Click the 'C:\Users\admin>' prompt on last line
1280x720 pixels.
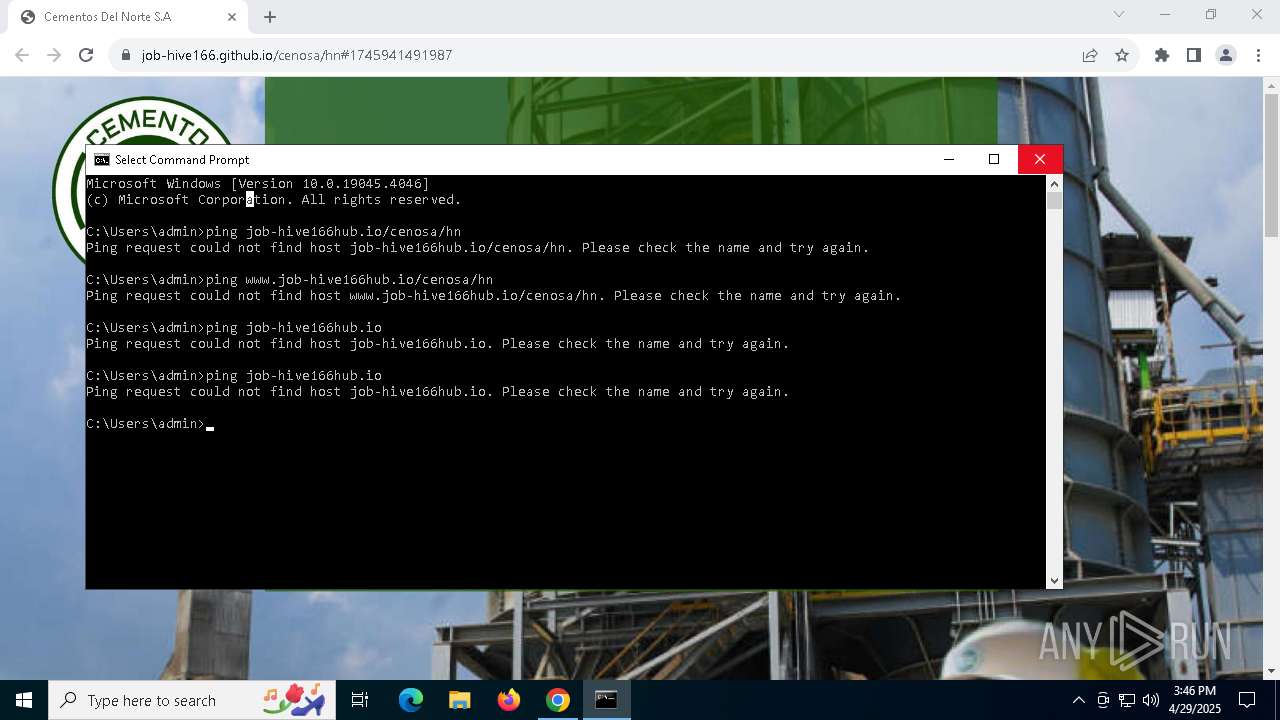pyautogui.click(x=146, y=424)
